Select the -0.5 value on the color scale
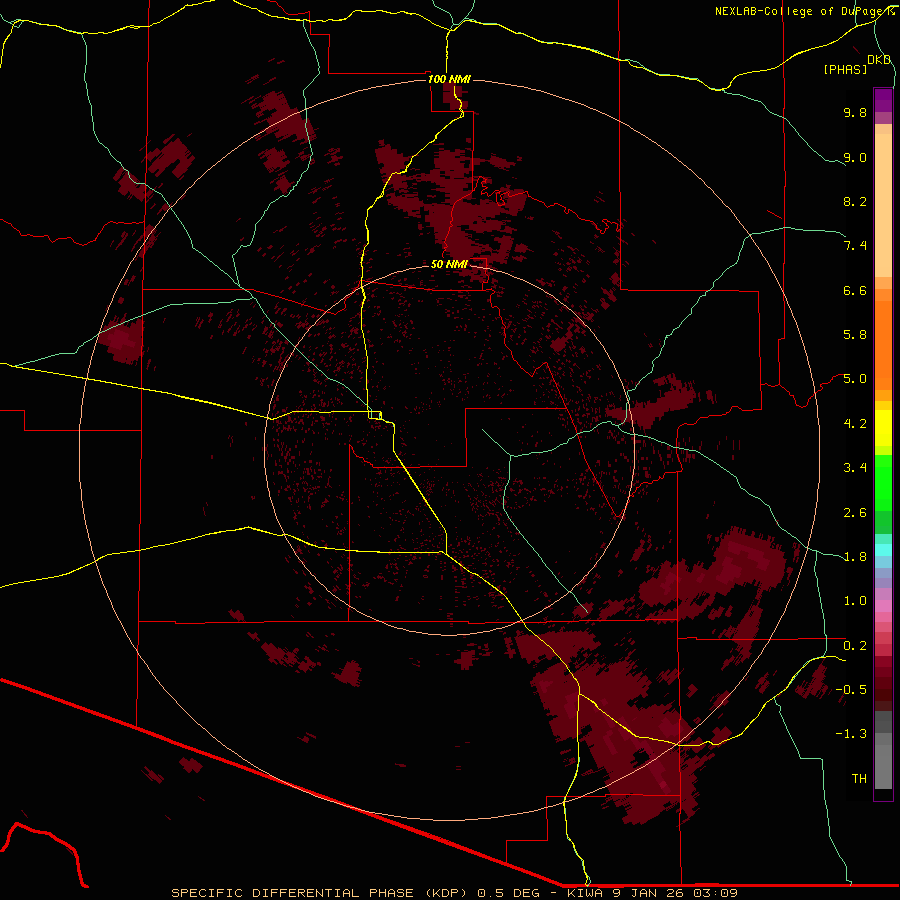 pyautogui.click(x=851, y=690)
